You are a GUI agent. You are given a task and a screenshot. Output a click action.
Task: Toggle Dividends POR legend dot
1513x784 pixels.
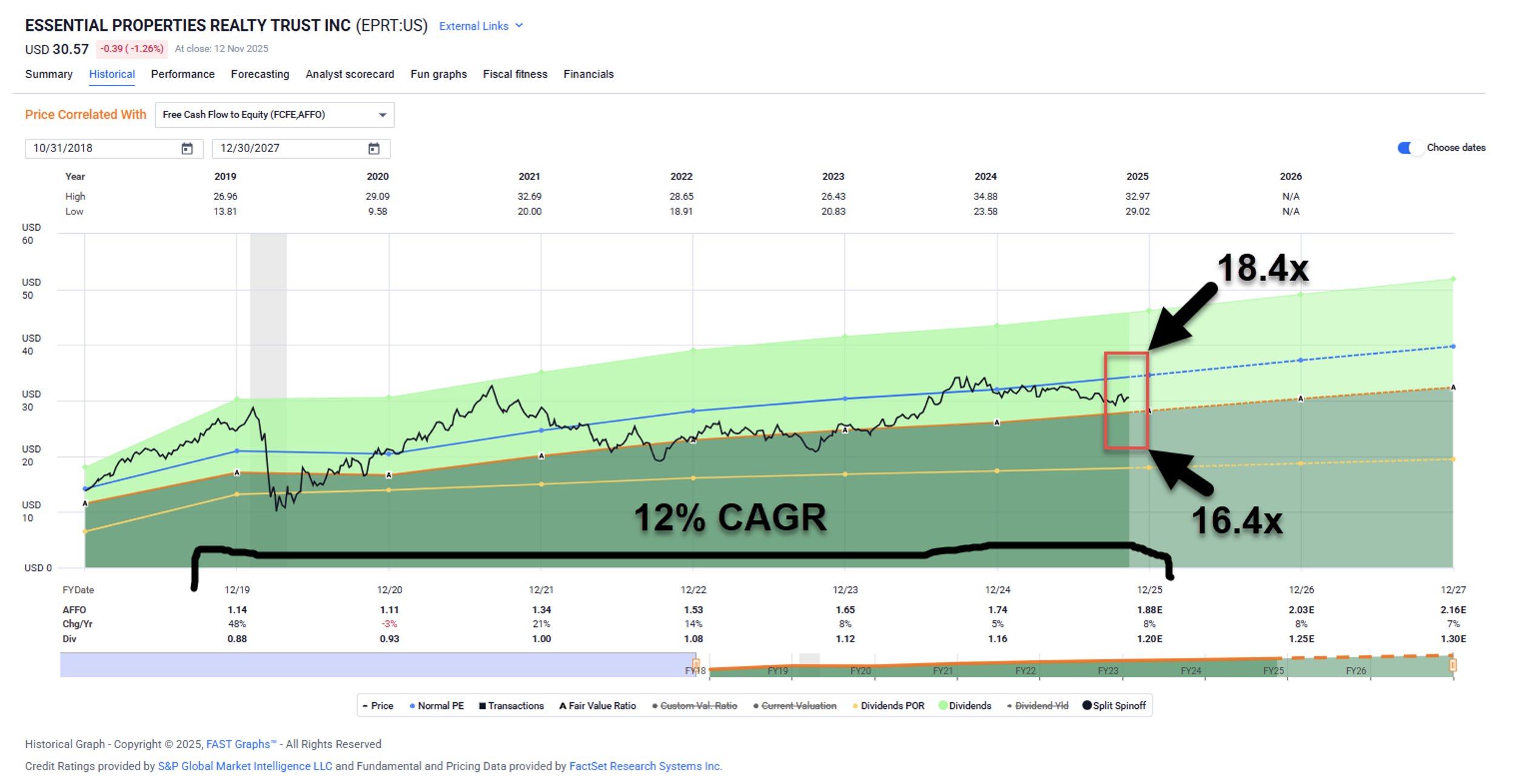tap(855, 706)
